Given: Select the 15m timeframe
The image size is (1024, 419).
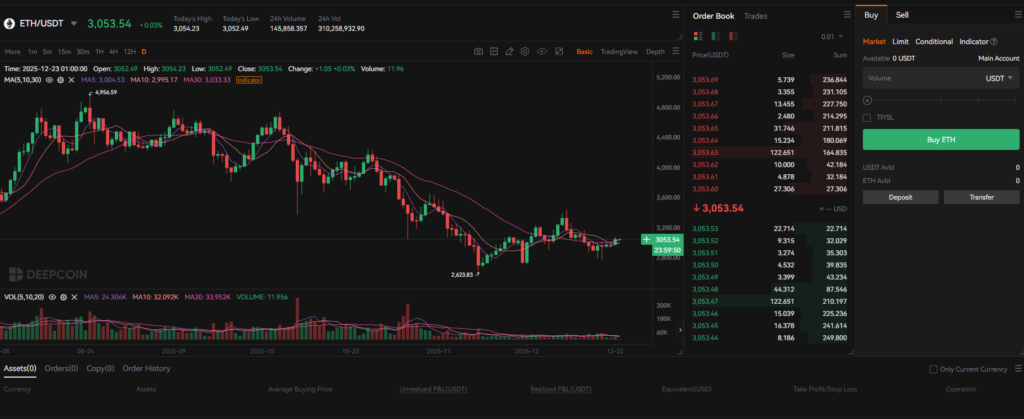Looking at the screenshot, I should 64,52.
